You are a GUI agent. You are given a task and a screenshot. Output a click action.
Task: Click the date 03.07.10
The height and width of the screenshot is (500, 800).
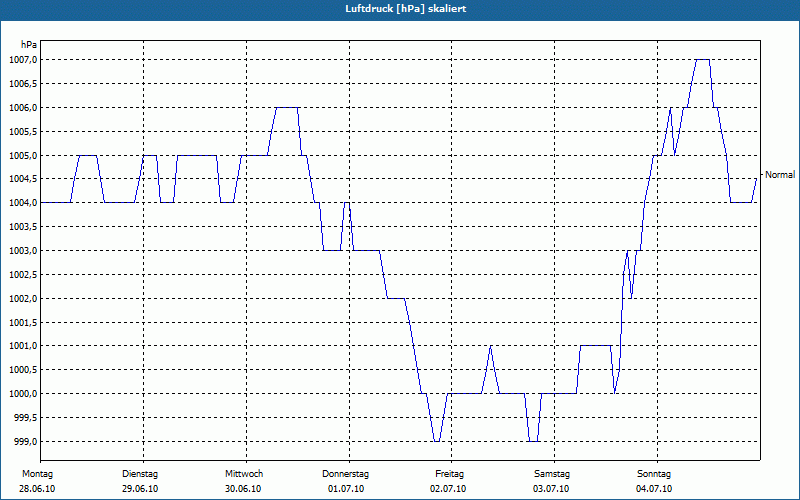pos(551,489)
